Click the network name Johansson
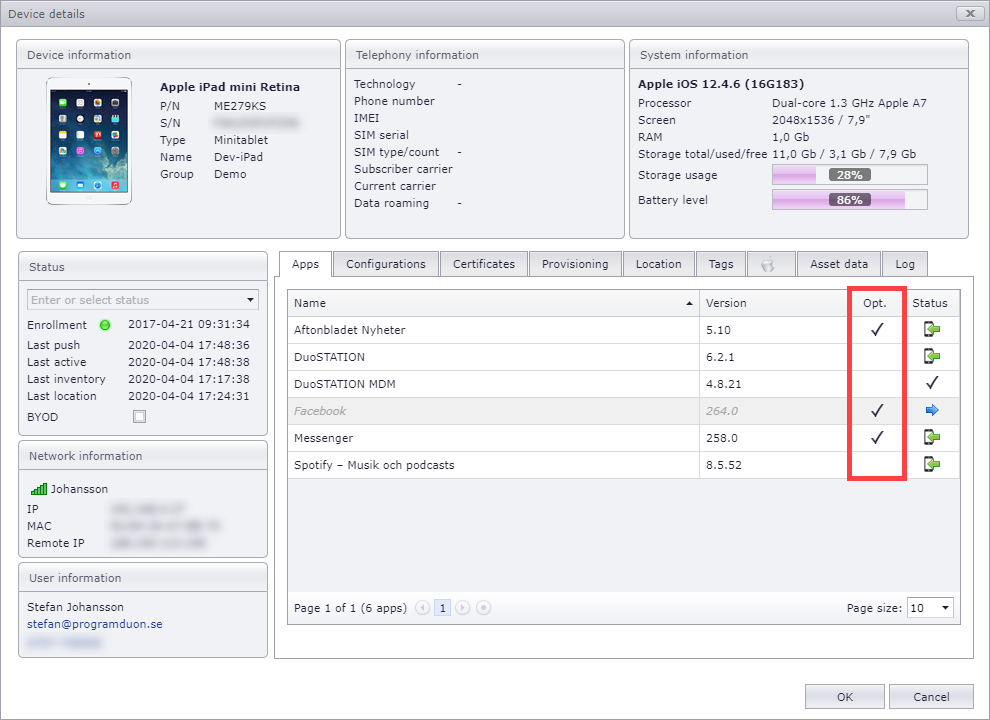990x720 pixels. click(79, 489)
